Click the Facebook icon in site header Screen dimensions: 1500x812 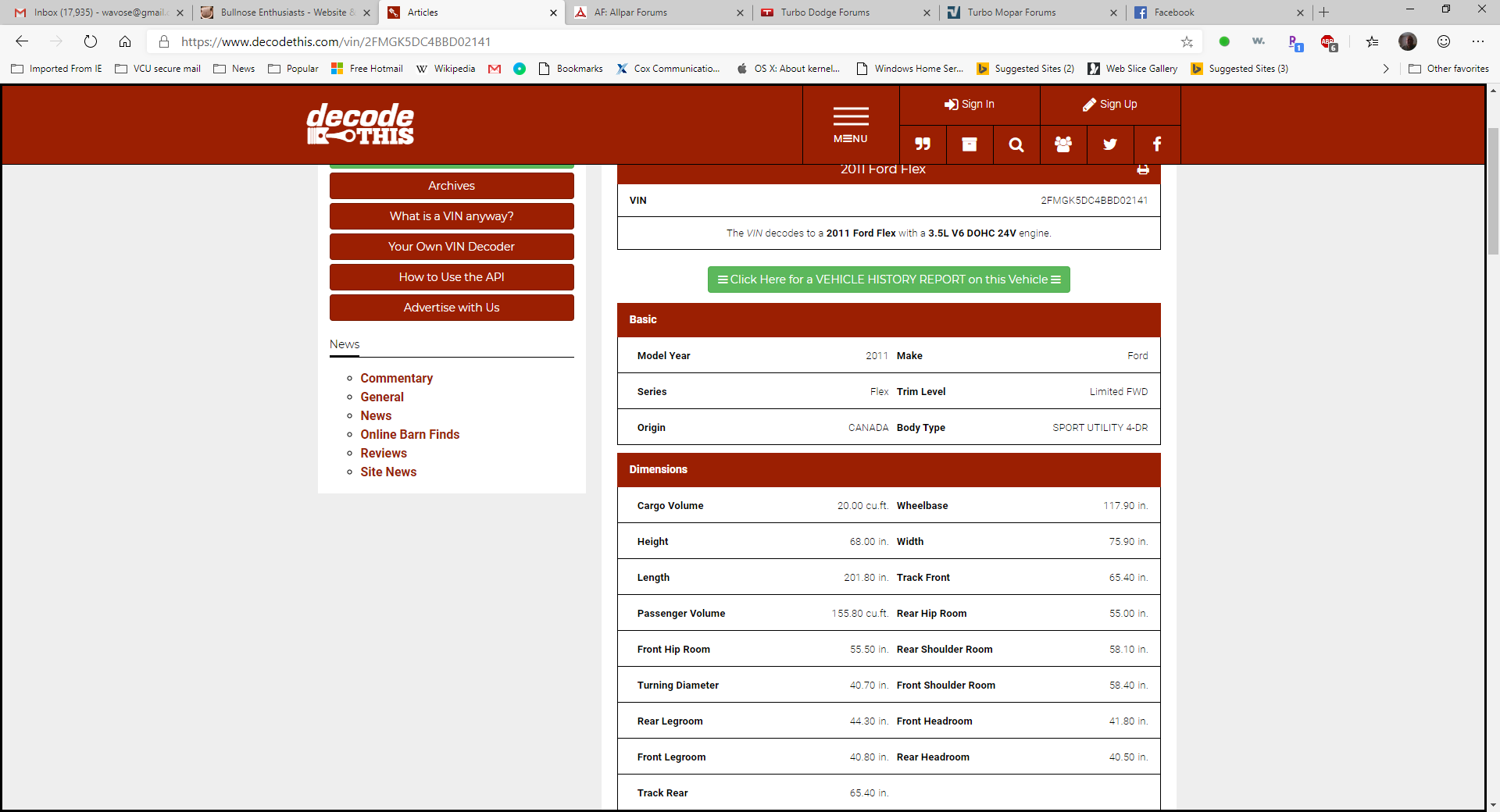click(1157, 144)
